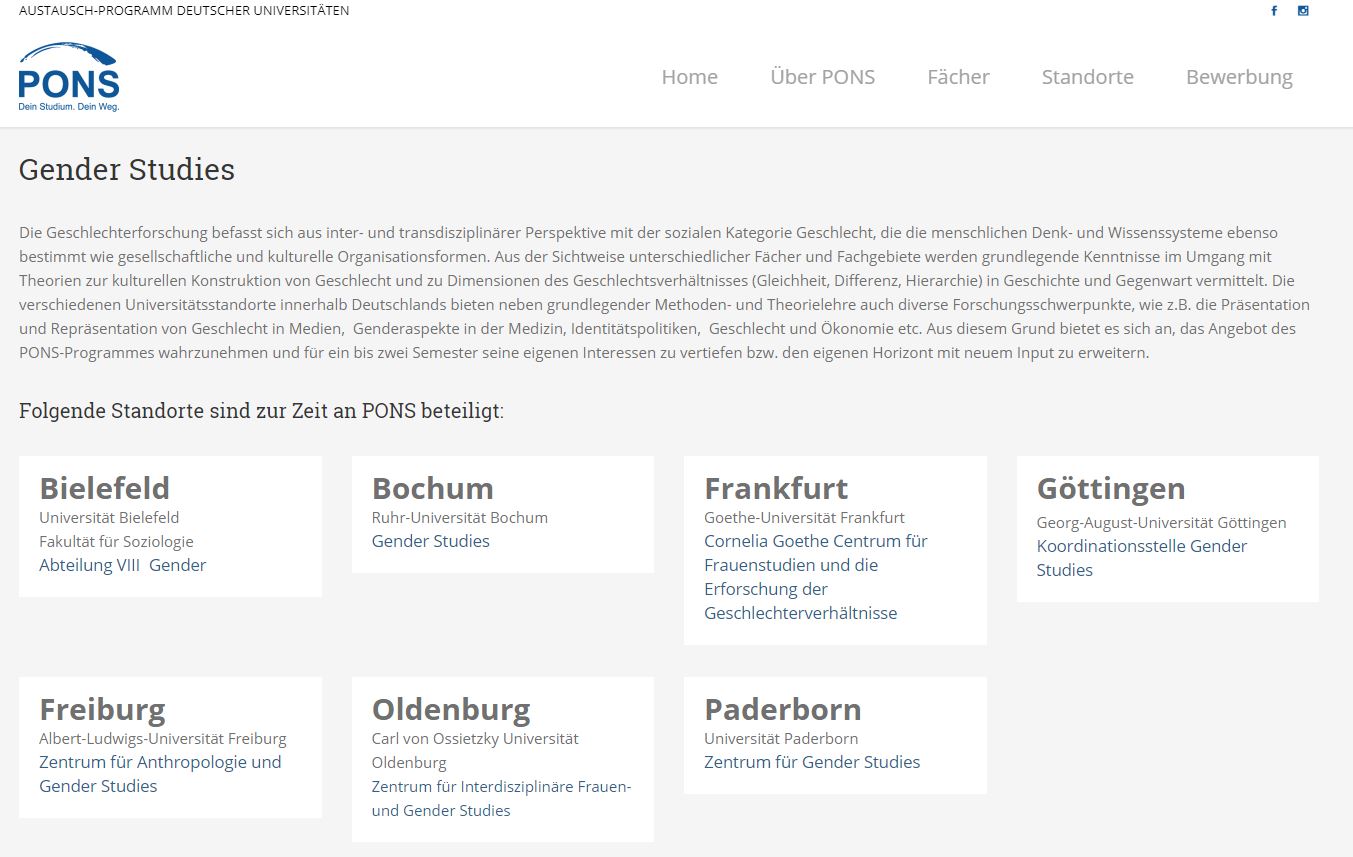The height and width of the screenshot is (857, 1353).
Task: Open the Instagram icon link
Action: click(1303, 11)
